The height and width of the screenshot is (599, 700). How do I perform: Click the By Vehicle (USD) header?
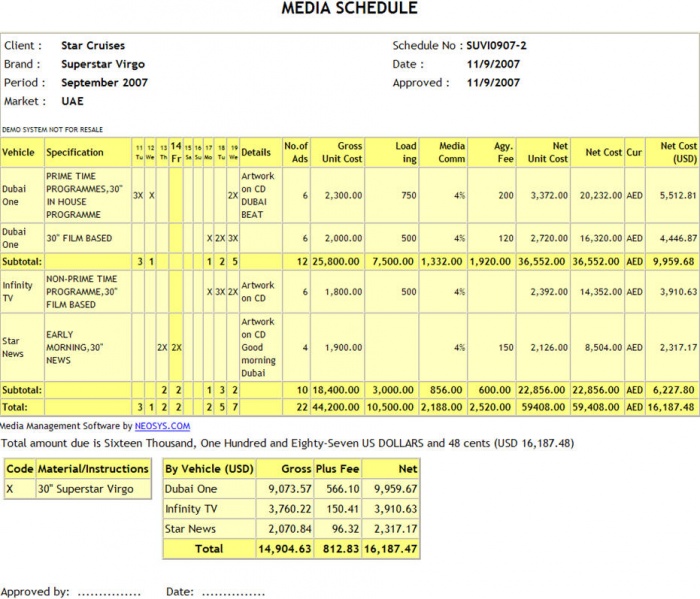click(209, 469)
